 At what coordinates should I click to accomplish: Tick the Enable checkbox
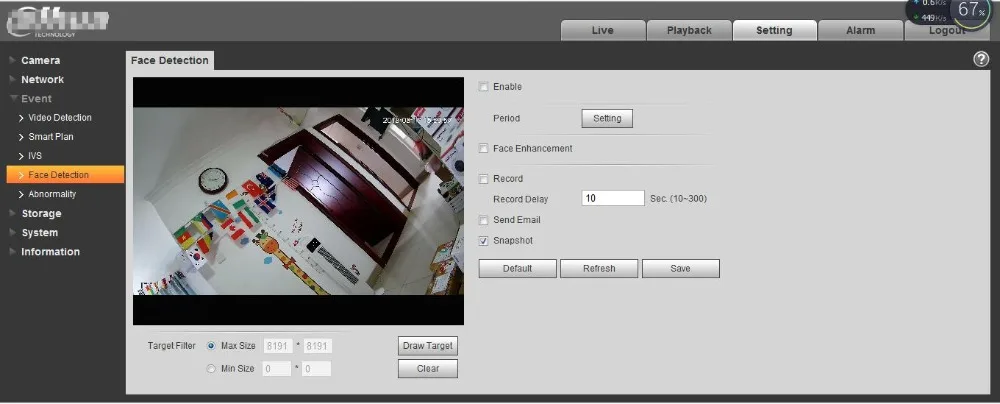point(483,87)
